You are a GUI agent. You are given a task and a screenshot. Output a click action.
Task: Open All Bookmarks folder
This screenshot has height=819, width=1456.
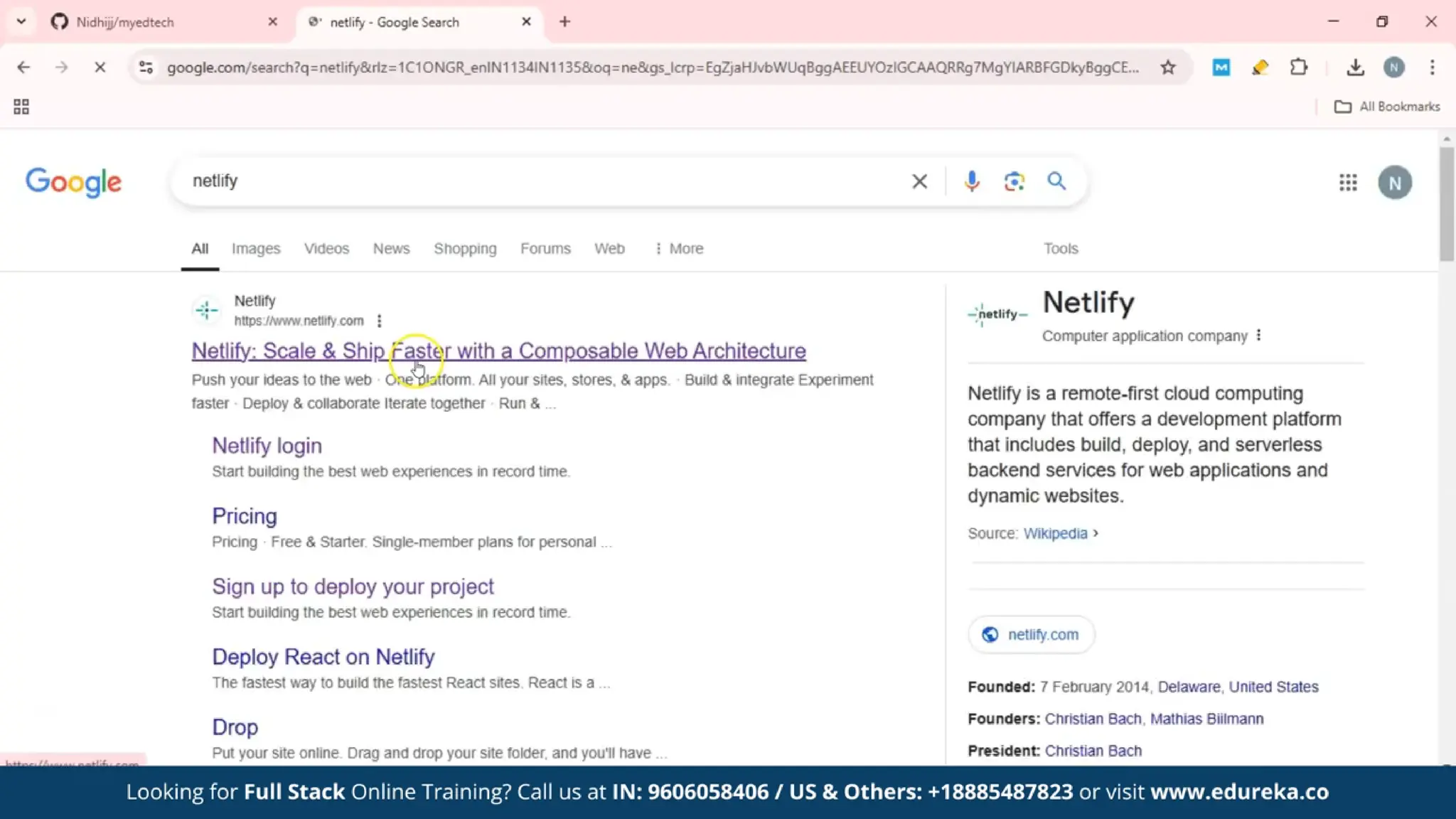pyautogui.click(x=1387, y=107)
